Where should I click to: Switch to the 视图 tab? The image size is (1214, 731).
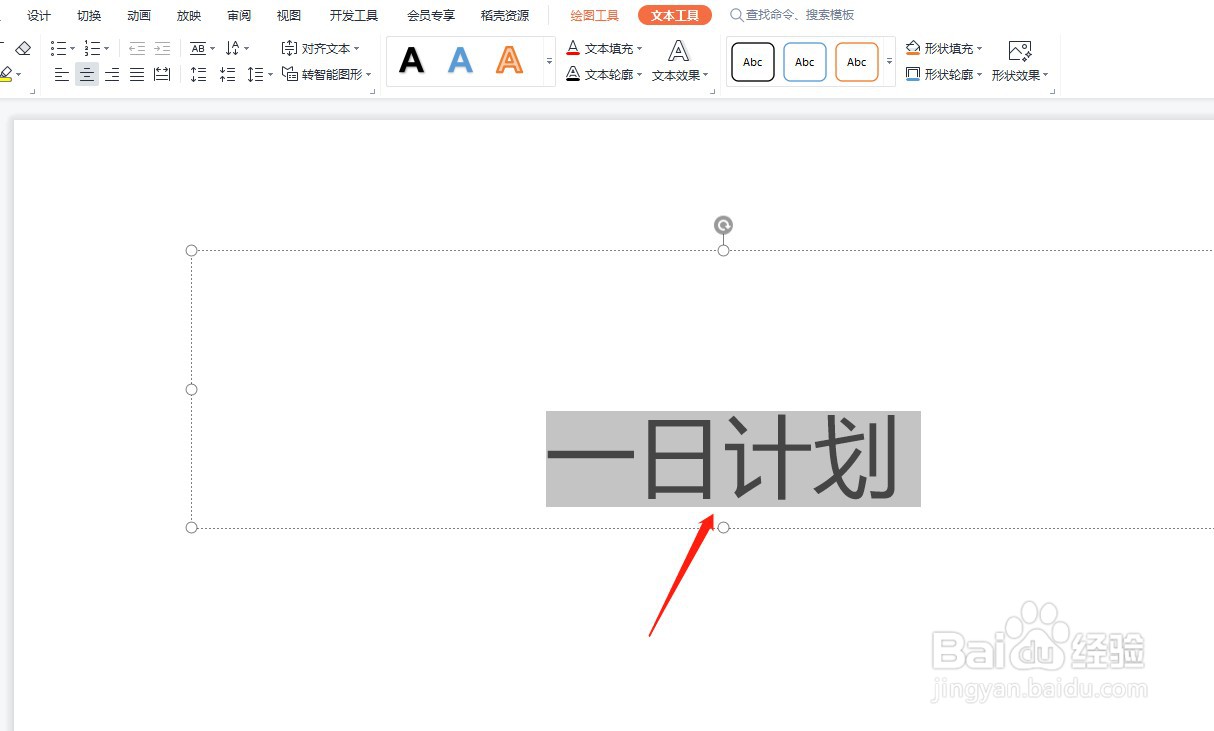(x=289, y=15)
